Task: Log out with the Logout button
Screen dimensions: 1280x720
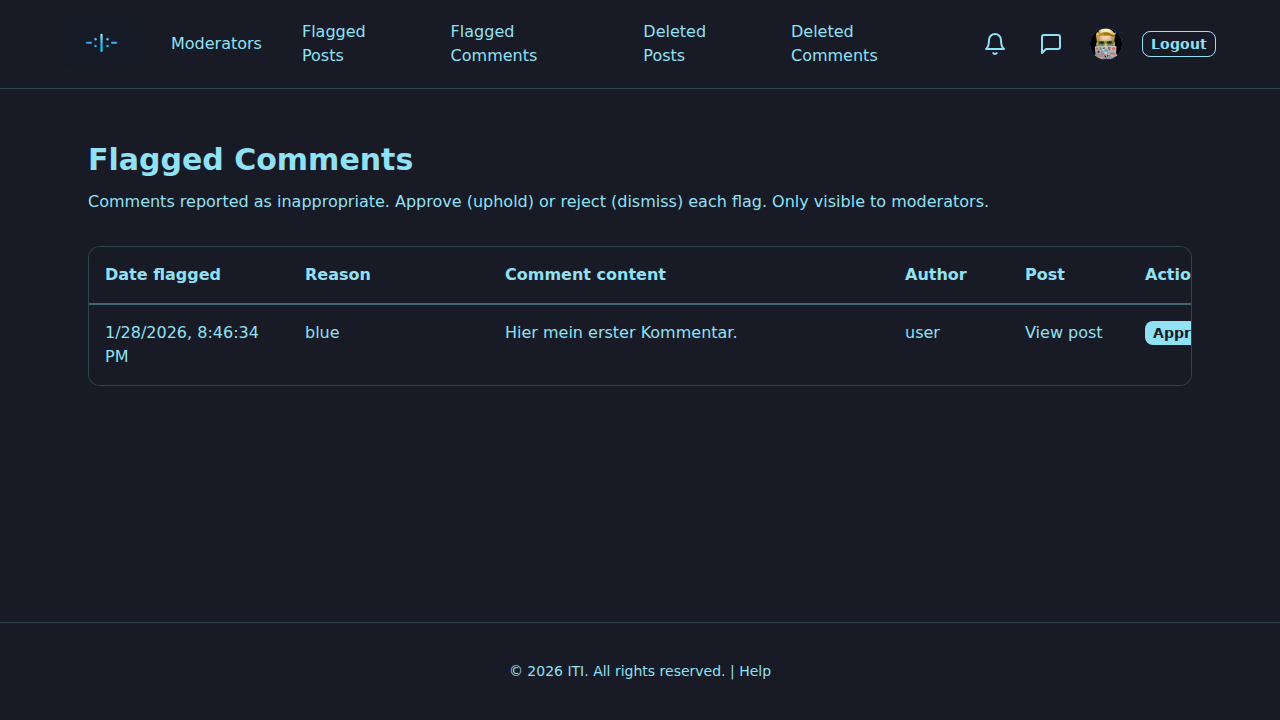Action: point(1179,44)
